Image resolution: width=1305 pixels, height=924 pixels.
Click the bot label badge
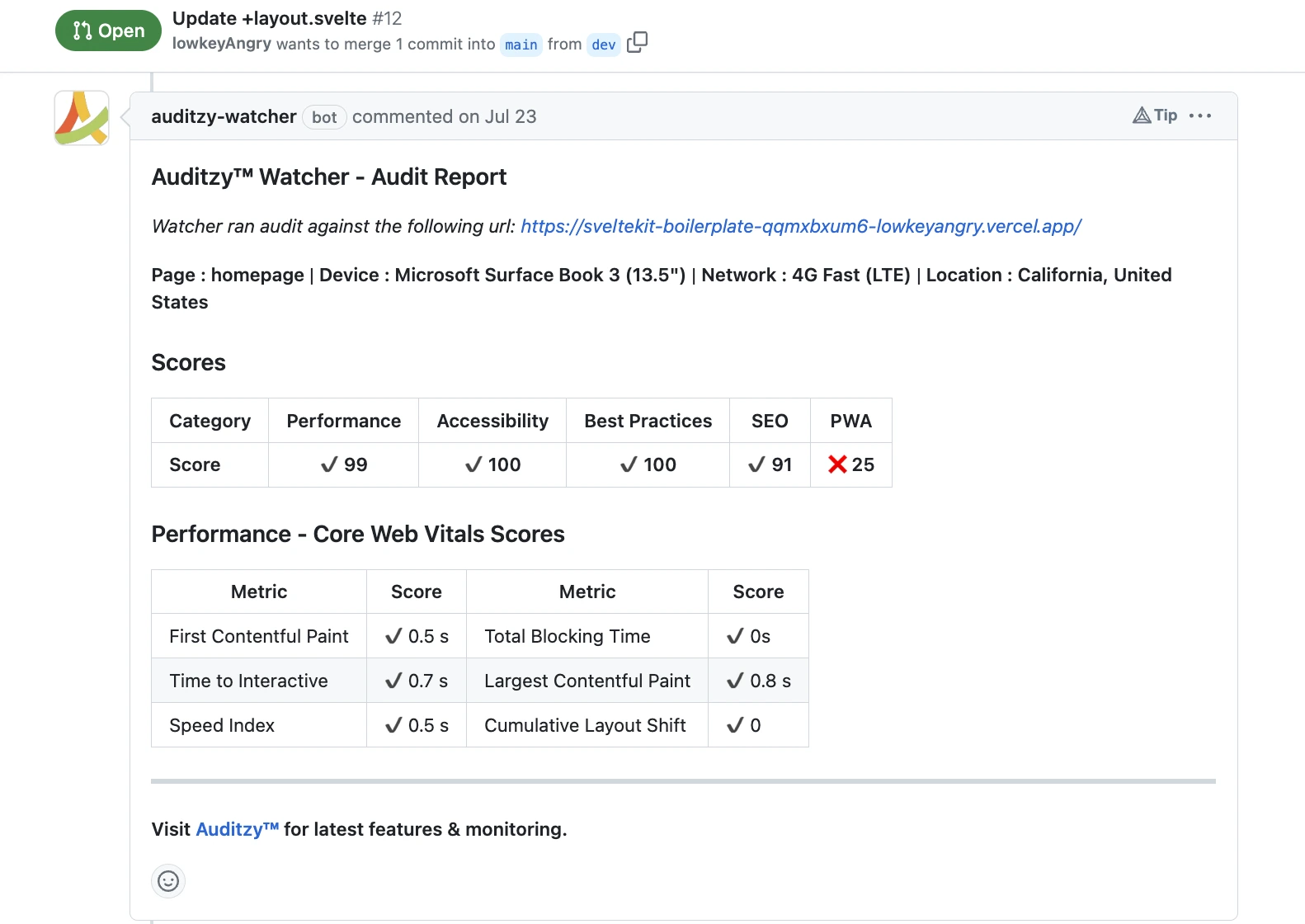coord(324,117)
